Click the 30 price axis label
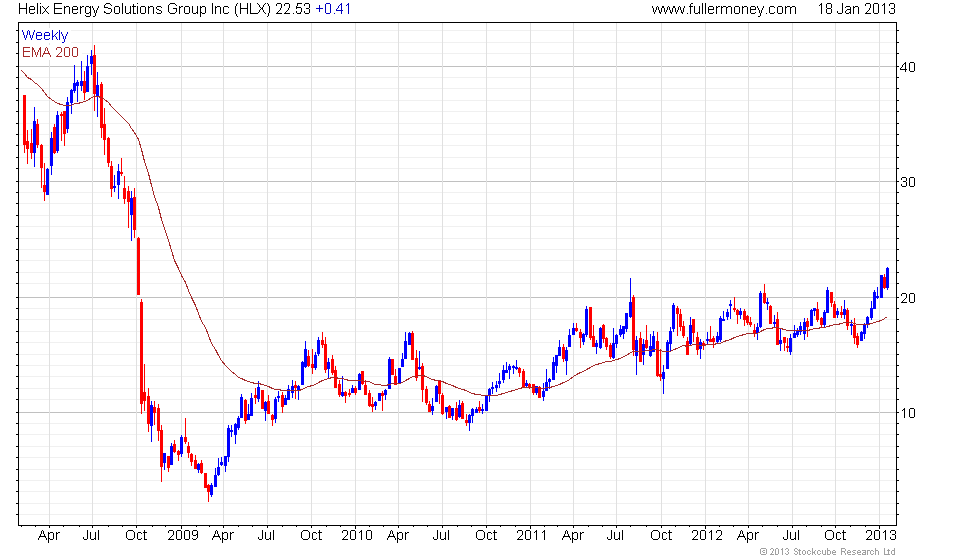The height and width of the screenshot is (560, 980). (911, 182)
